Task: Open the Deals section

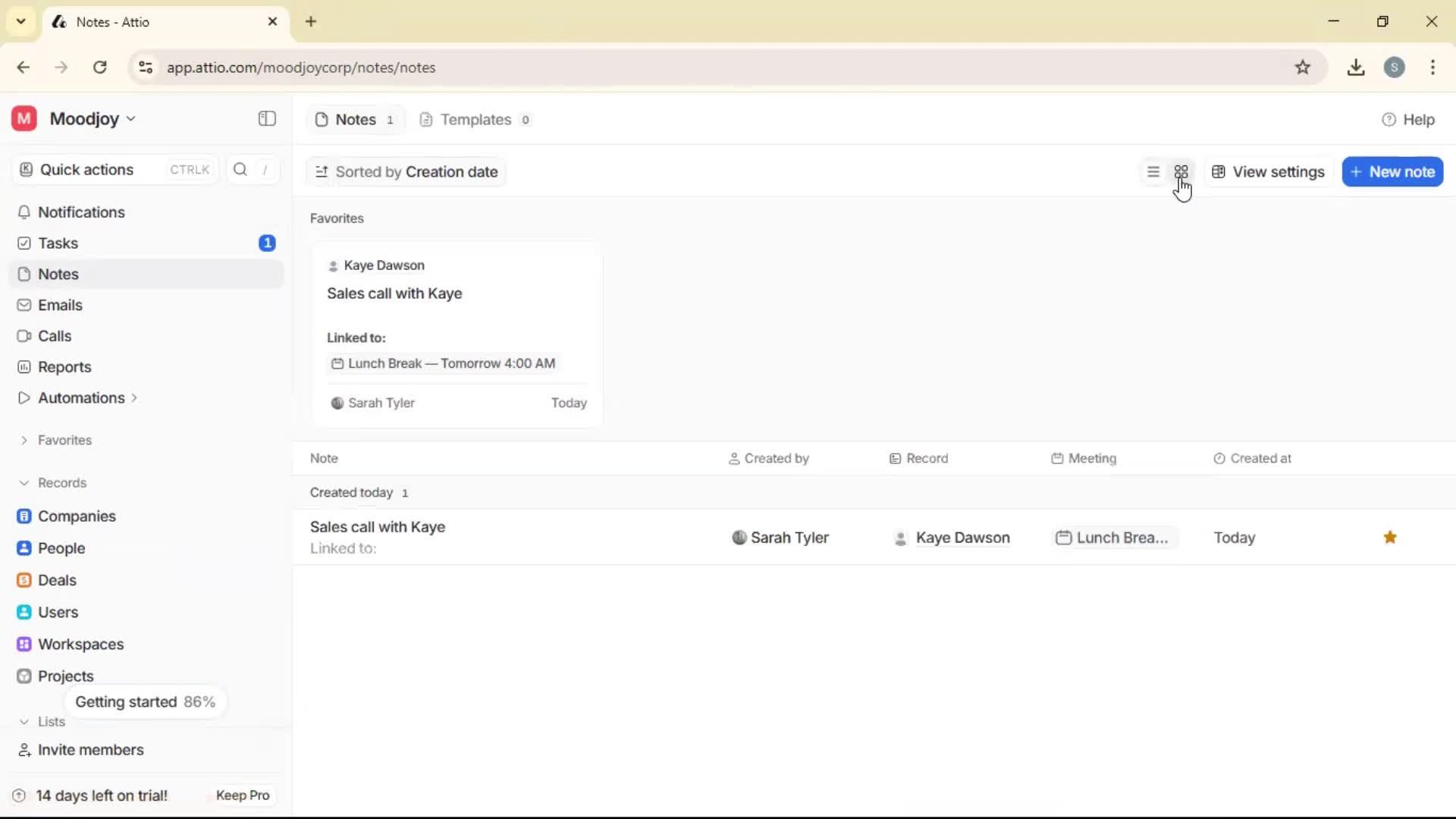Action: [x=57, y=580]
